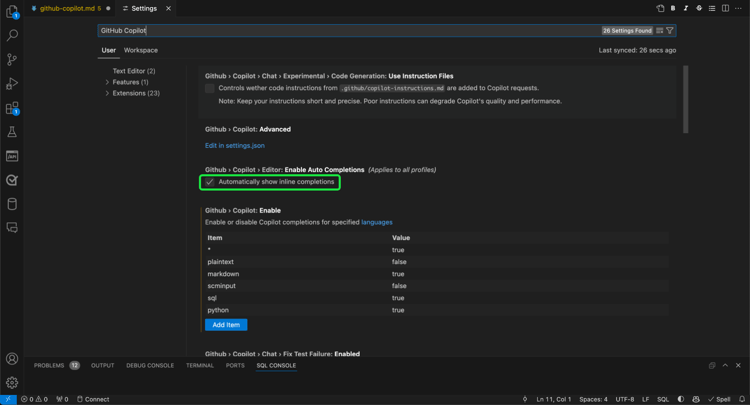
Task: Open the Testing flask icon
Action: coord(12,132)
